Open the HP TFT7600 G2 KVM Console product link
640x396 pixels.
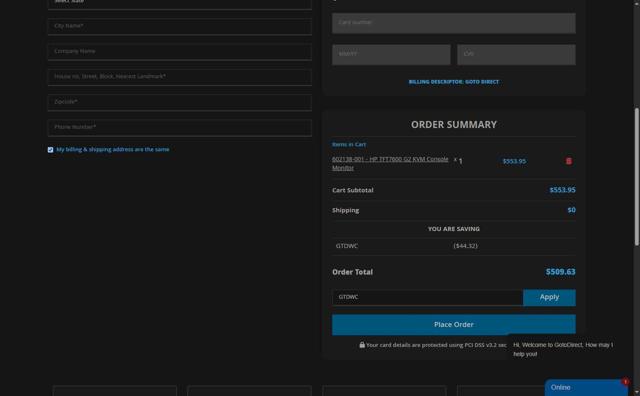tap(390, 163)
